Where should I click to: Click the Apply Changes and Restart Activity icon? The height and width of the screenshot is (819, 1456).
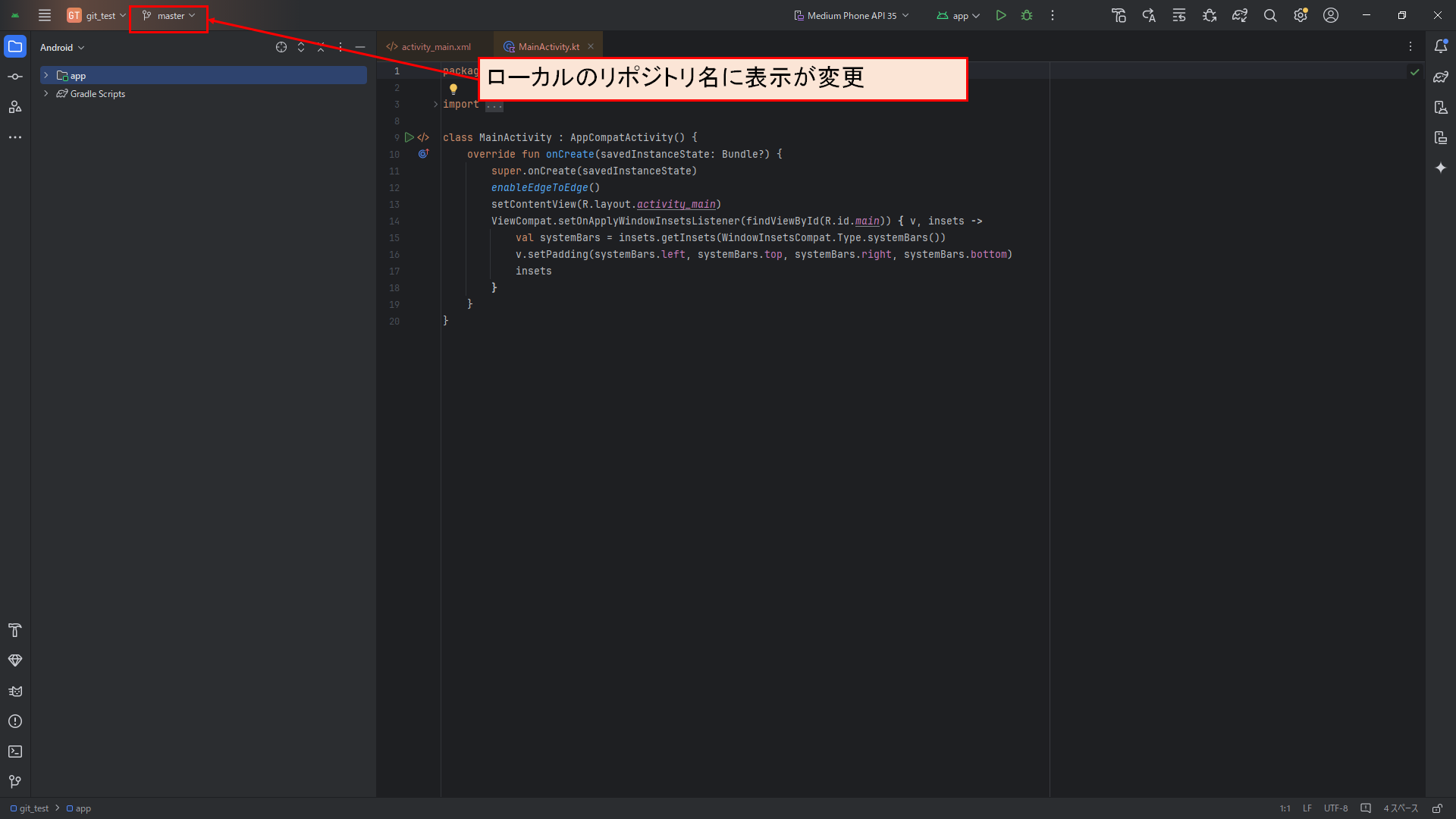(1149, 15)
